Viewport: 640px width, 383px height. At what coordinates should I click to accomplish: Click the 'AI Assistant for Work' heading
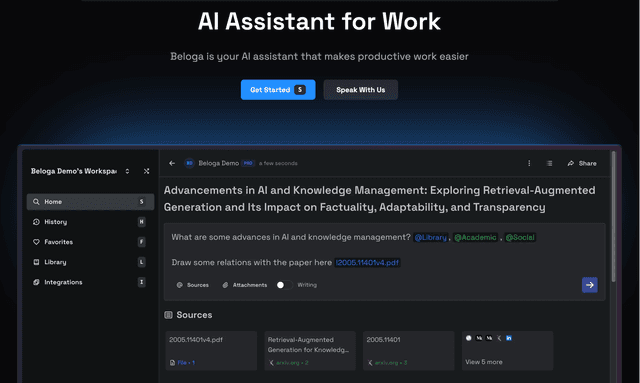[319, 21]
